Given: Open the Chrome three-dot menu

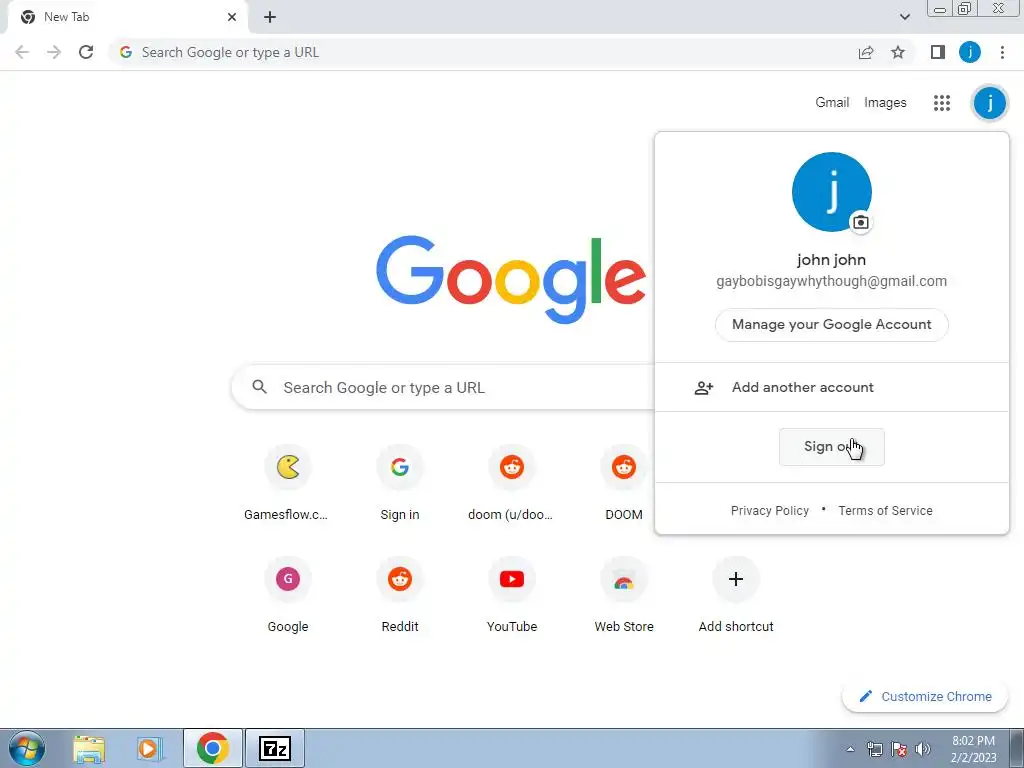Looking at the screenshot, I should 1002,52.
